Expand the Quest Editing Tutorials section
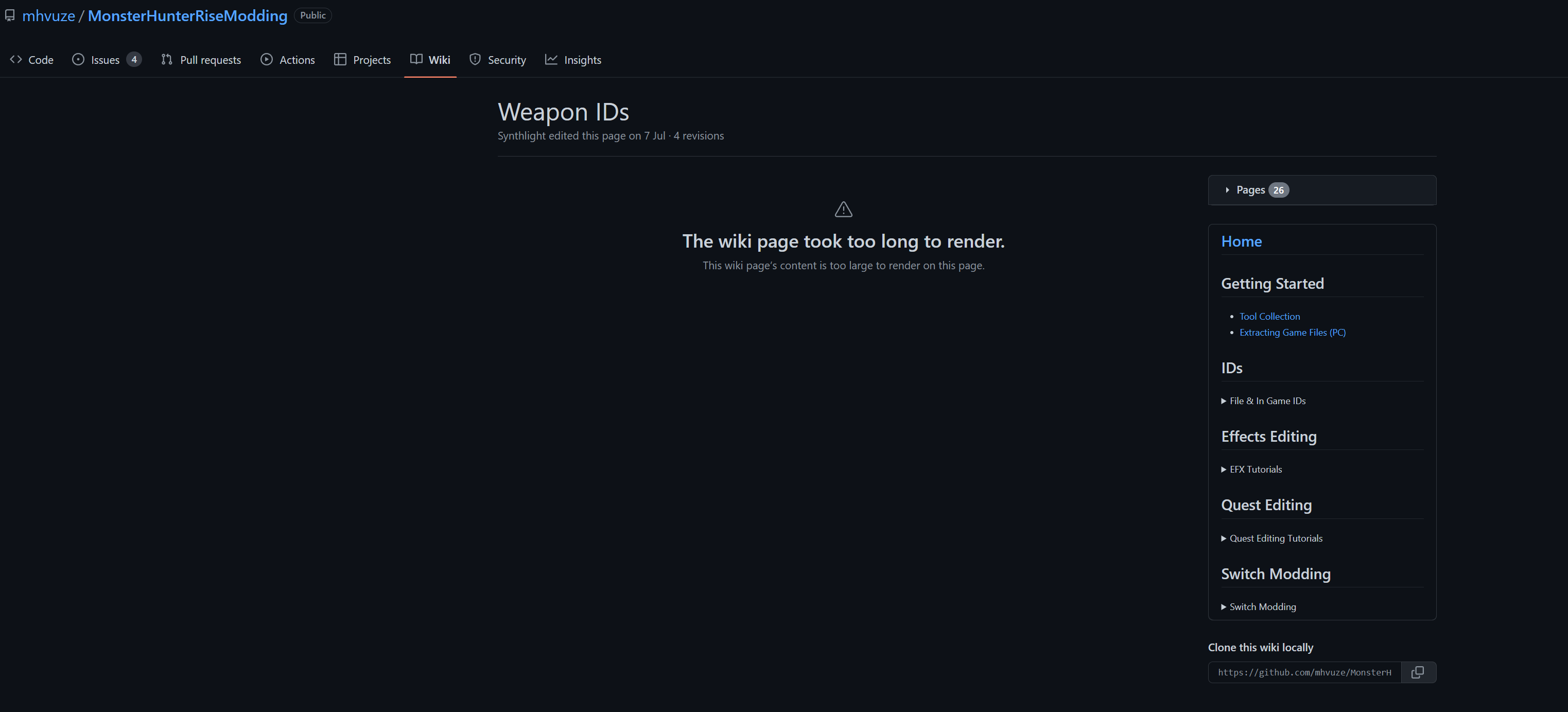Image resolution: width=1568 pixels, height=712 pixels. point(1275,538)
